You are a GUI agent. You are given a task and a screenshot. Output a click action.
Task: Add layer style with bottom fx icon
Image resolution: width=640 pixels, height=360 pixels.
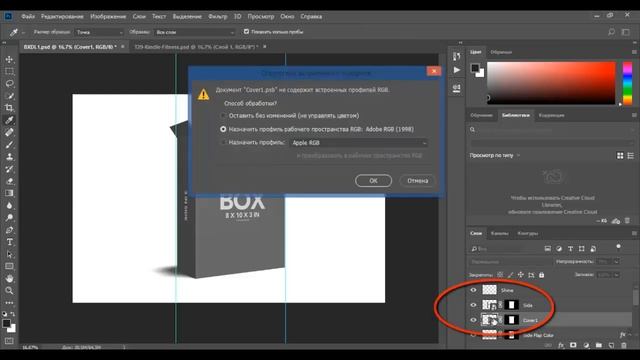pyautogui.click(x=561, y=345)
